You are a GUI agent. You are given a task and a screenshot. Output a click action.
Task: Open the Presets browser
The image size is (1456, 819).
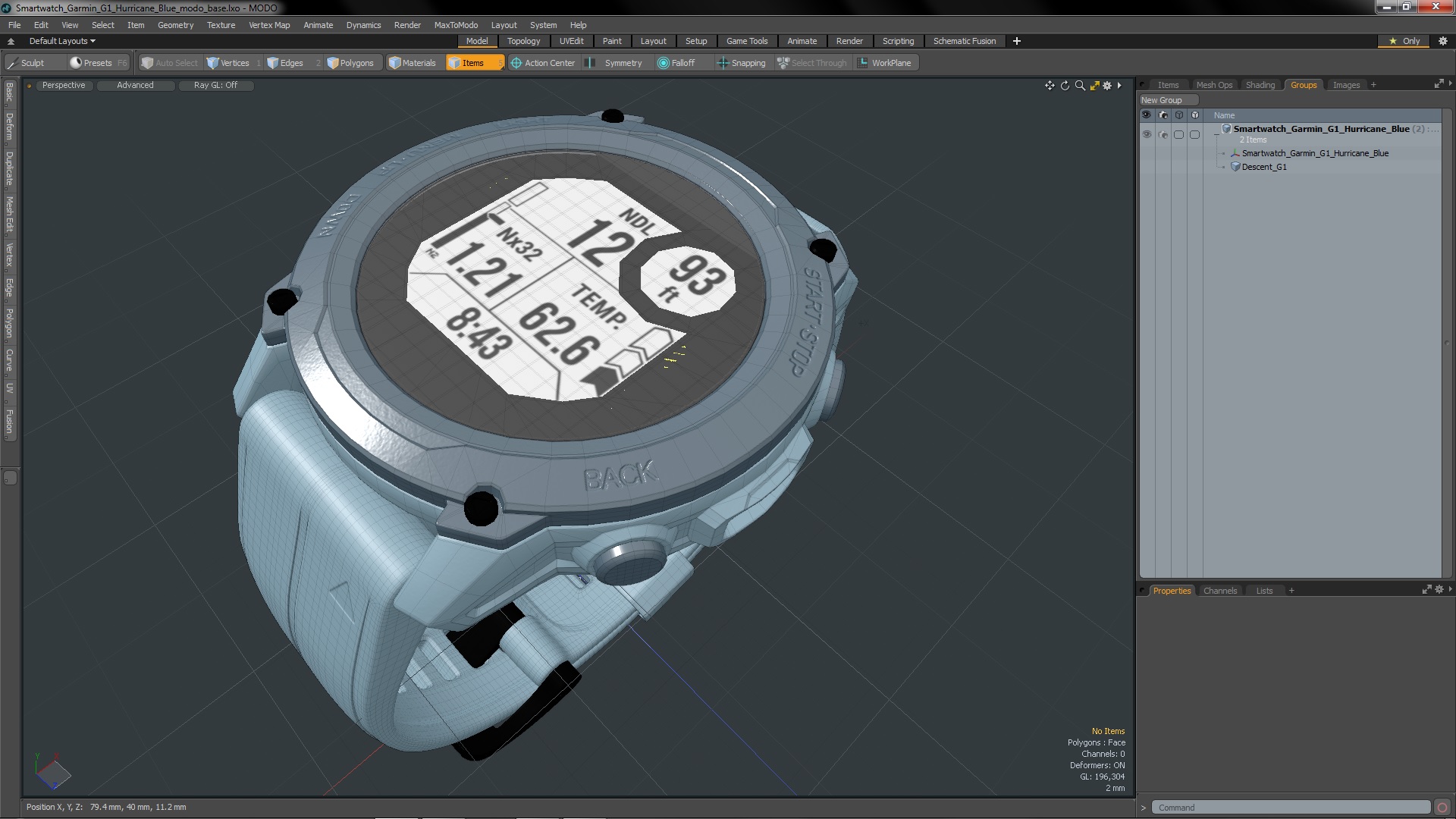pos(98,63)
